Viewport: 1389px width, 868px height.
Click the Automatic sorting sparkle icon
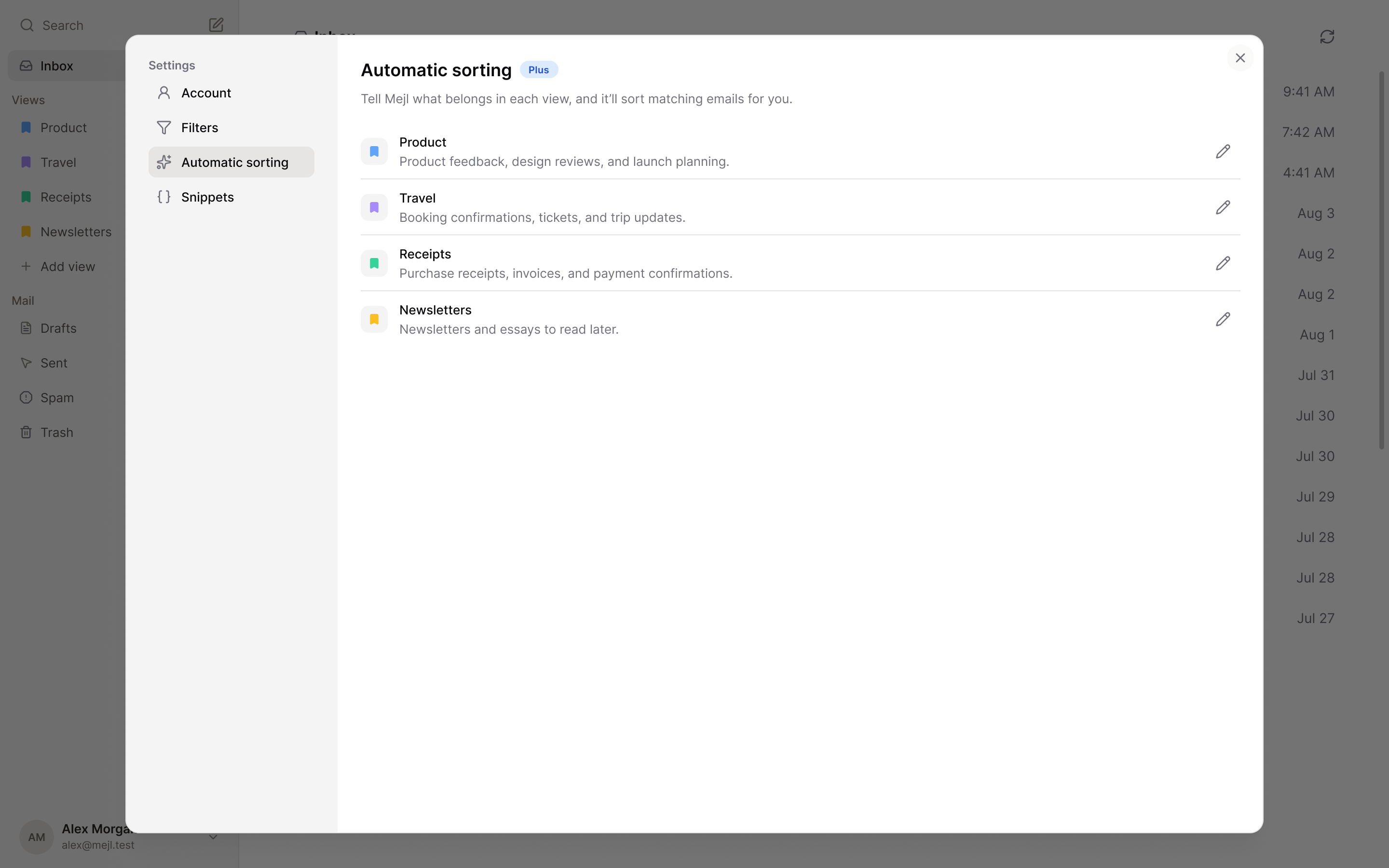[x=164, y=163]
